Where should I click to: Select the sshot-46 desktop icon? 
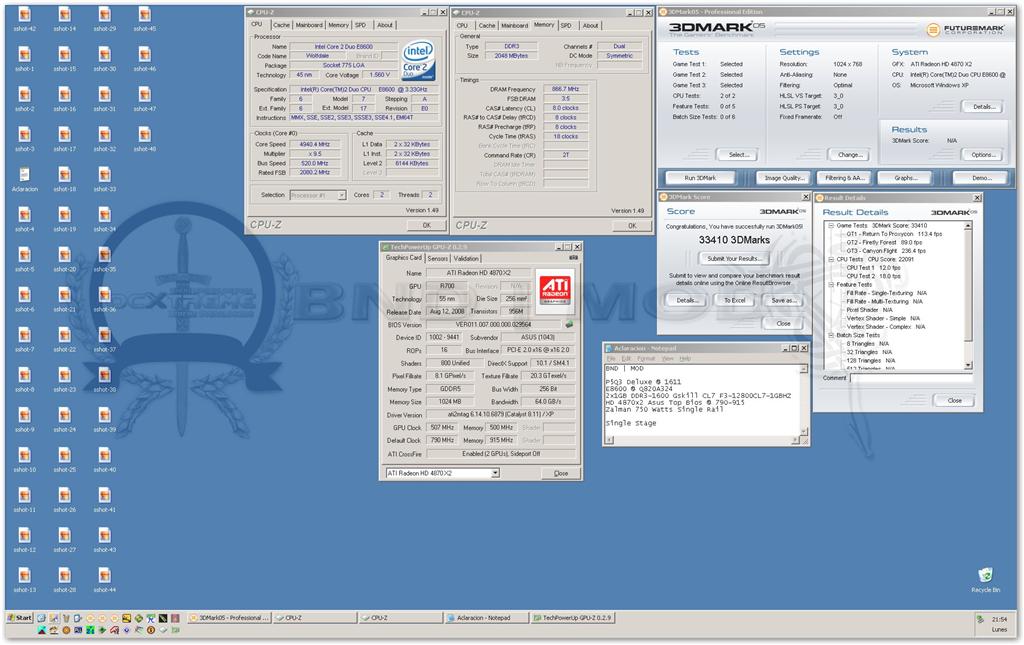click(x=144, y=59)
